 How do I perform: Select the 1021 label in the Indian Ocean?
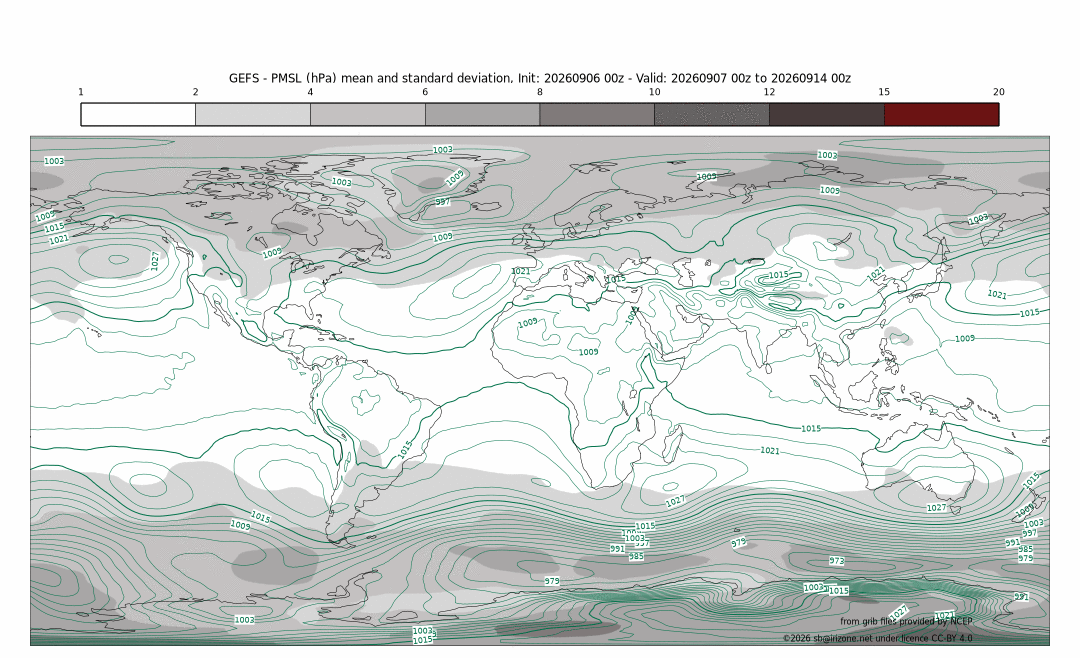click(x=770, y=451)
